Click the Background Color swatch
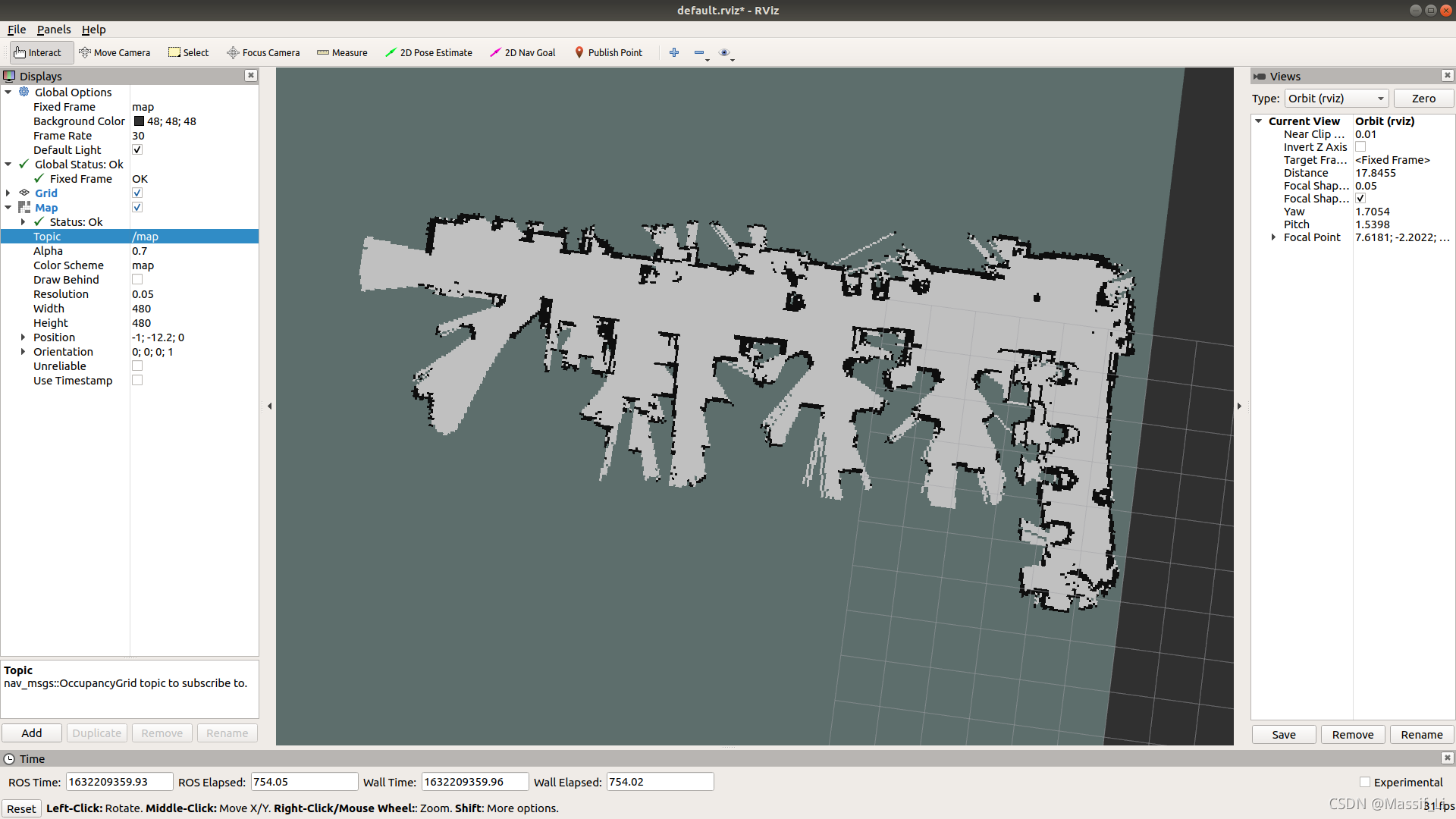This screenshot has width=1456, height=819. (139, 121)
